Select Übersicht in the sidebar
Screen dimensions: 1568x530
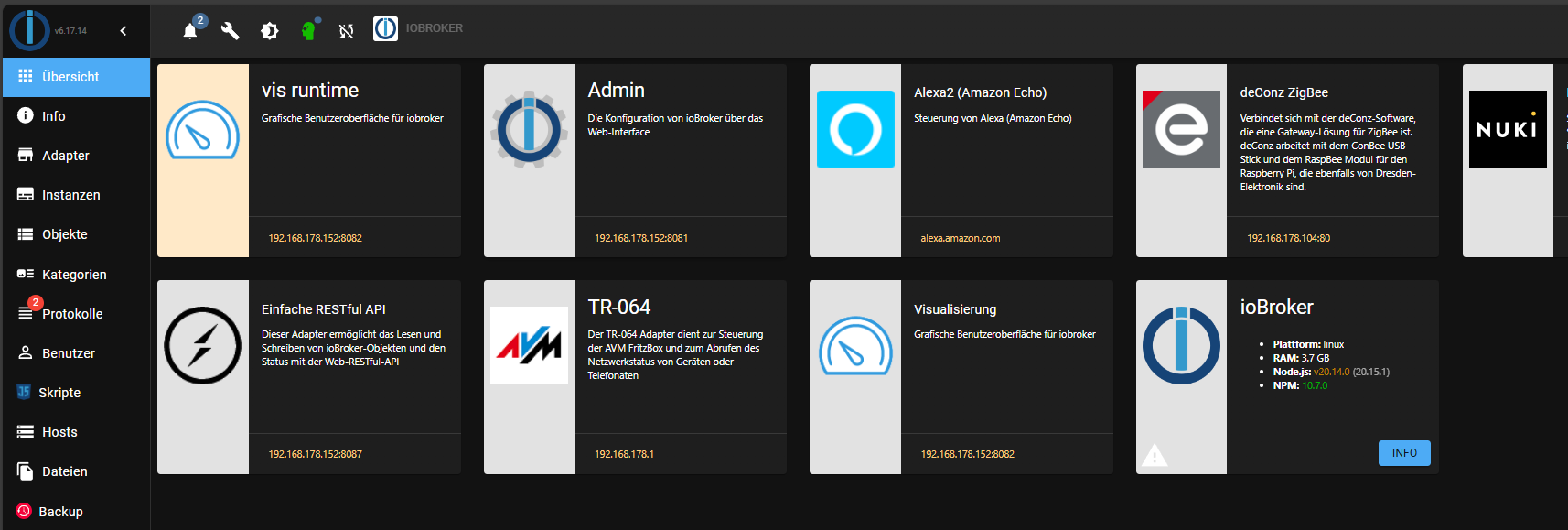[70, 77]
